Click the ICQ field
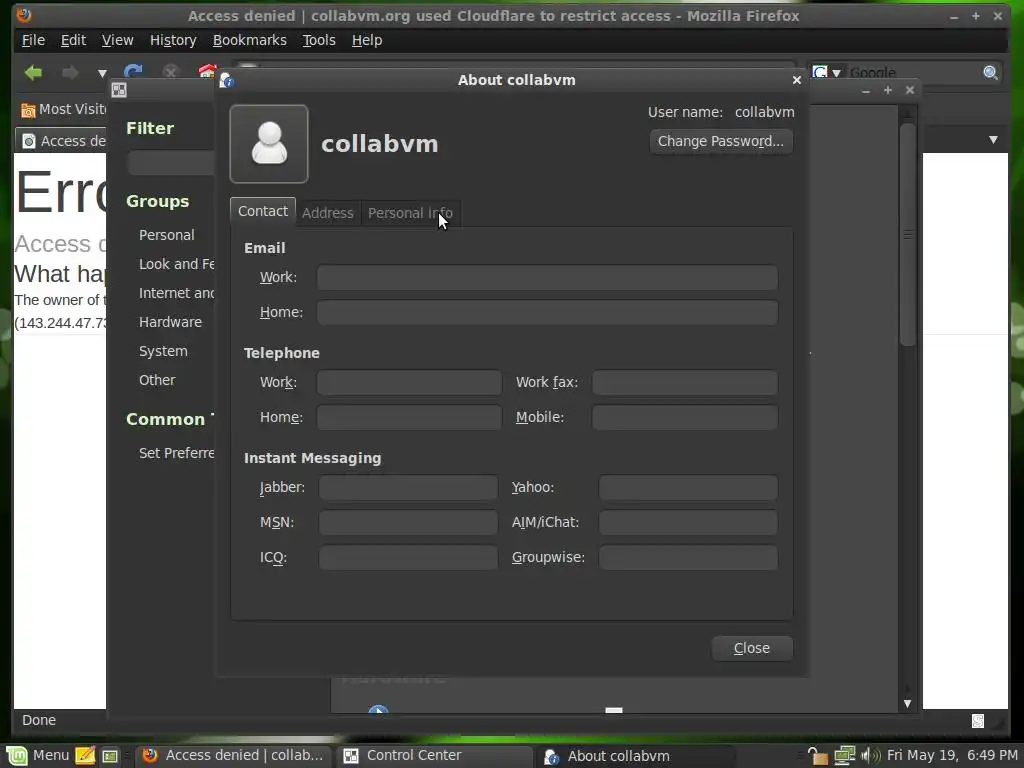1024x768 pixels. (408, 558)
